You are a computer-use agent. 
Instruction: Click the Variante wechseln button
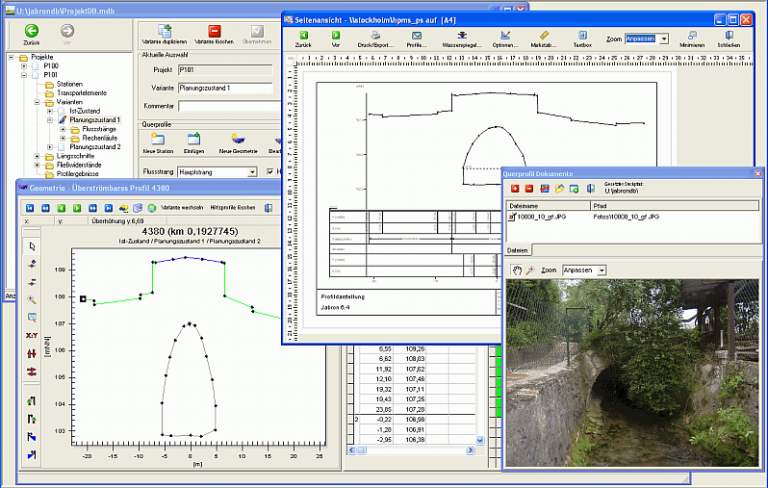(x=182, y=207)
